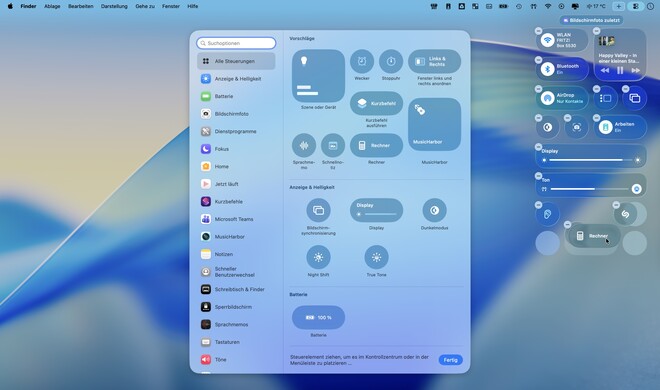Remove the WLAN control with its minus button

pyautogui.click(x=538, y=31)
